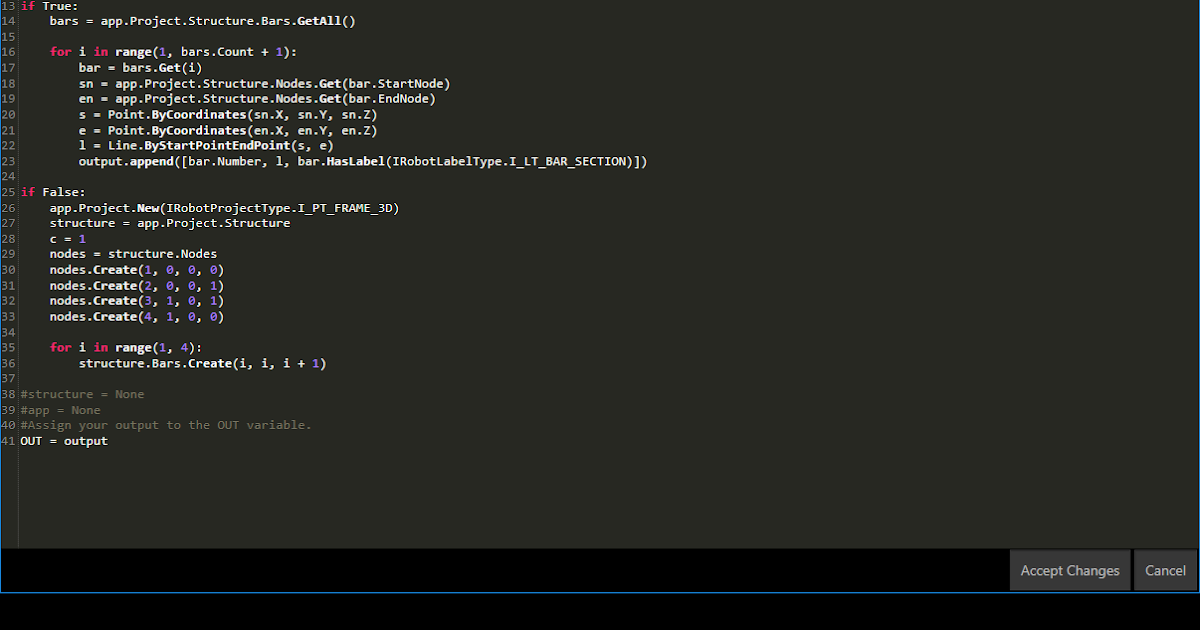
Task: Click the "bar = bars.Get(i)" line
Action: point(140,68)
